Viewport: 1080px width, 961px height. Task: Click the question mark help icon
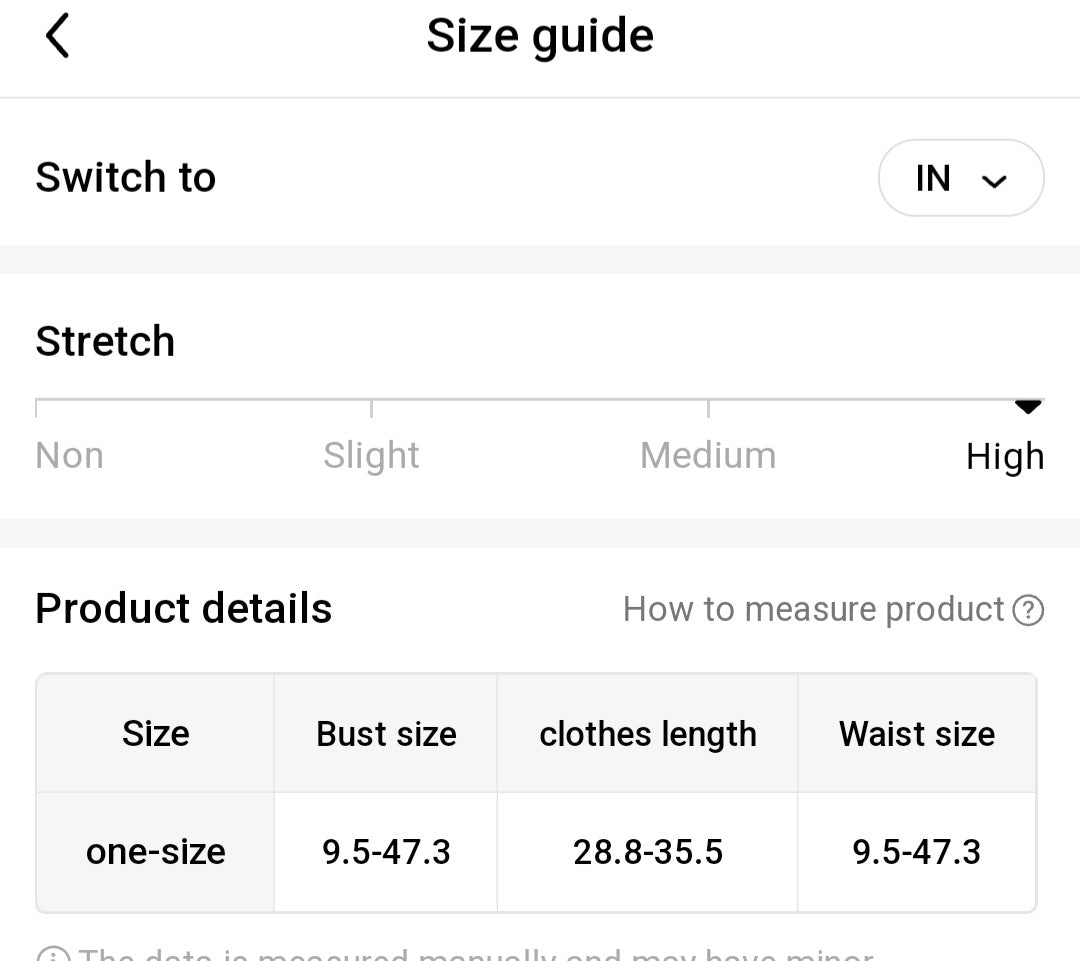(x=1028, y=609)
